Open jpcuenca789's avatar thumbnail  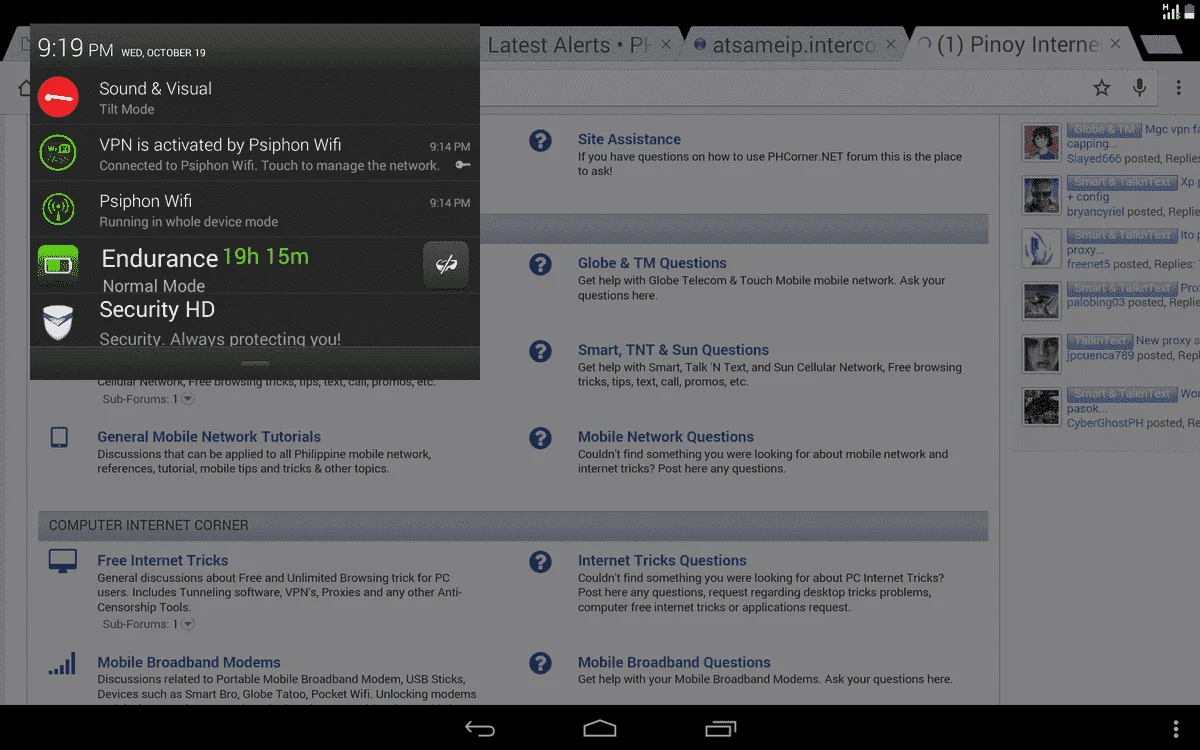[x=1041, y=355]
